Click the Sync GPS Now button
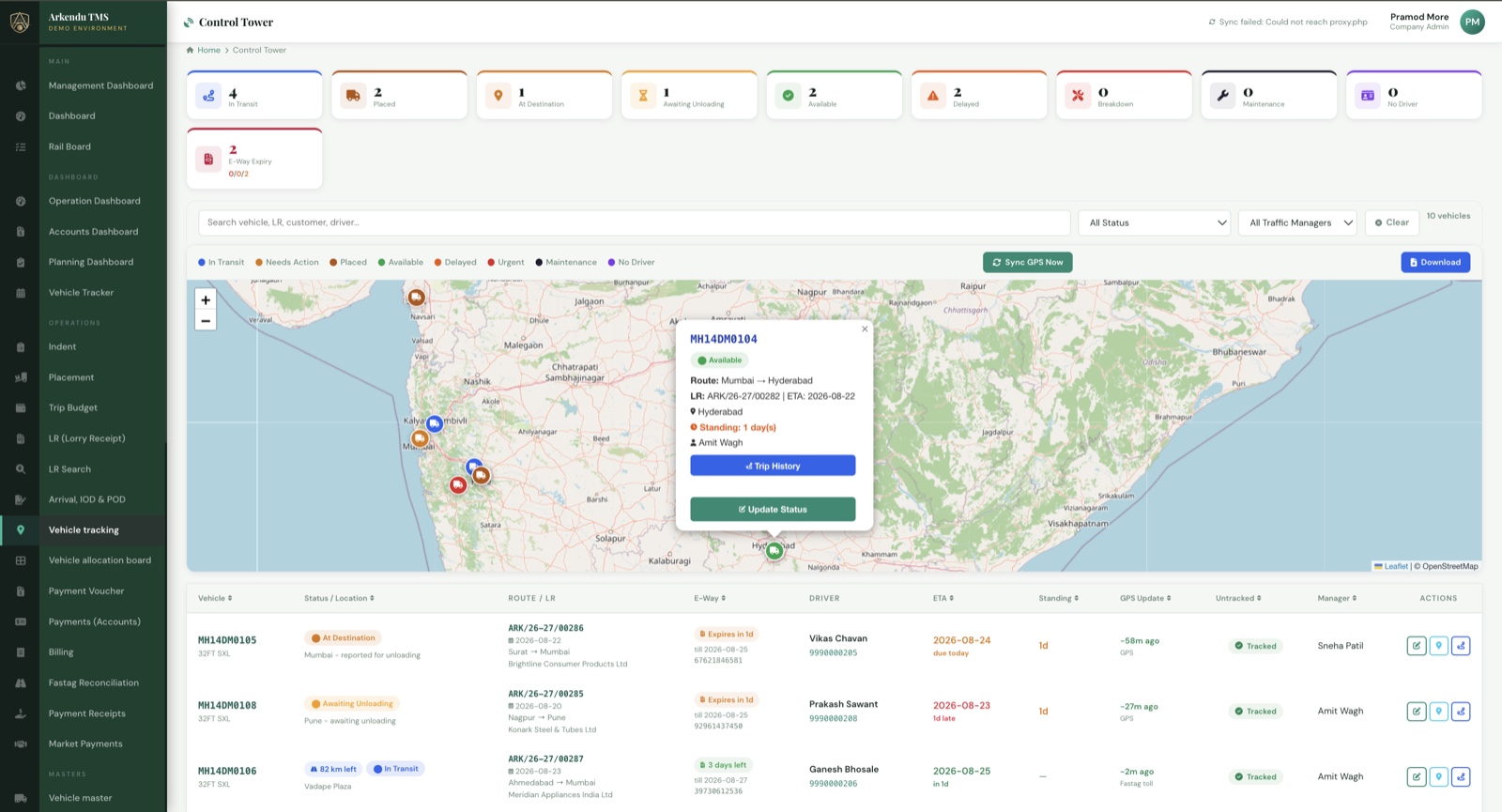Viewport: 1502px width, 812px height. [1027, 262]
